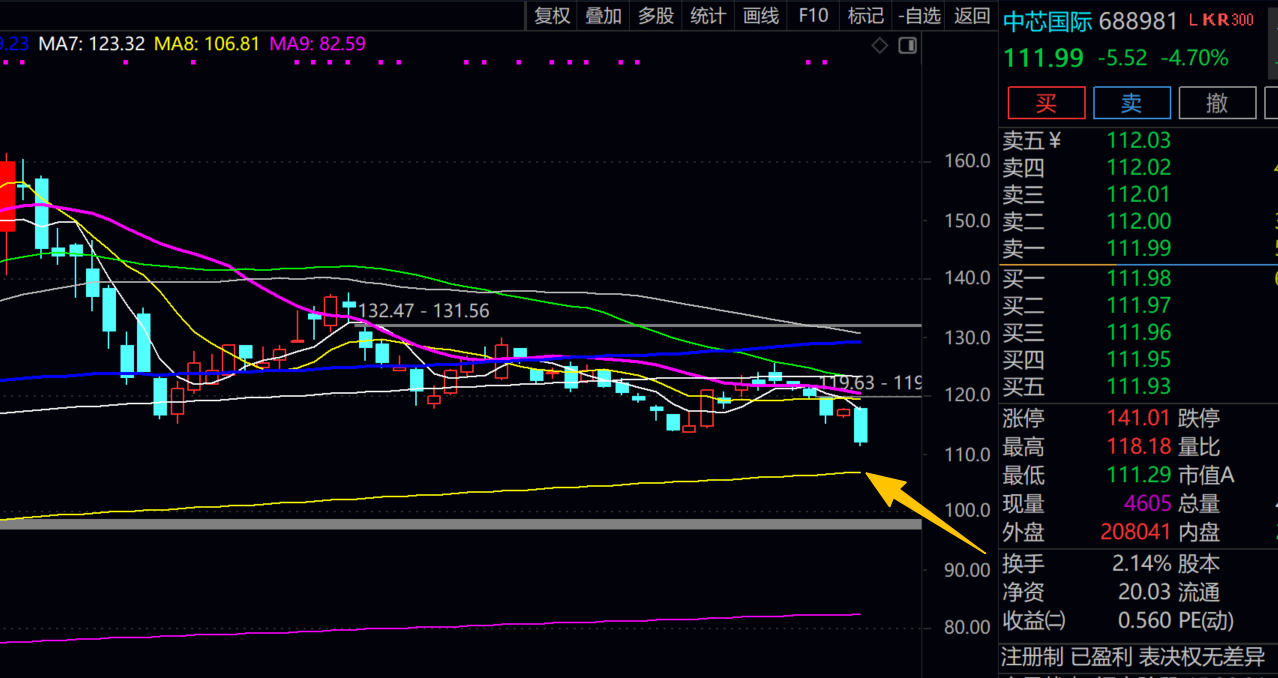Select the 卖四 price 112.02
Image resolution: width=1278 pixels, height=678 pixels.
(1139, 168)
